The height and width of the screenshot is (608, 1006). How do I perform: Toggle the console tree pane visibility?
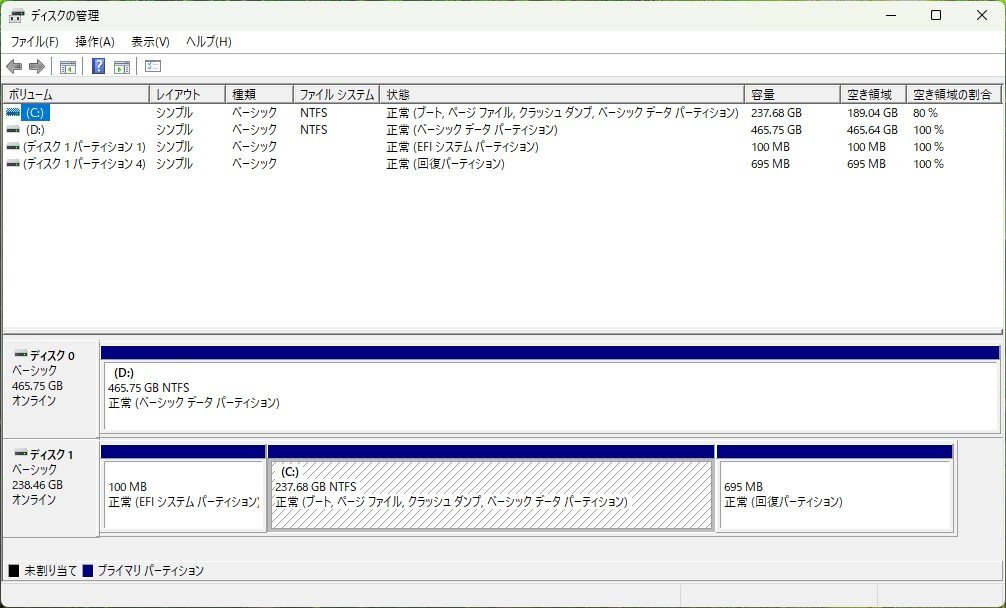[67, 67]
